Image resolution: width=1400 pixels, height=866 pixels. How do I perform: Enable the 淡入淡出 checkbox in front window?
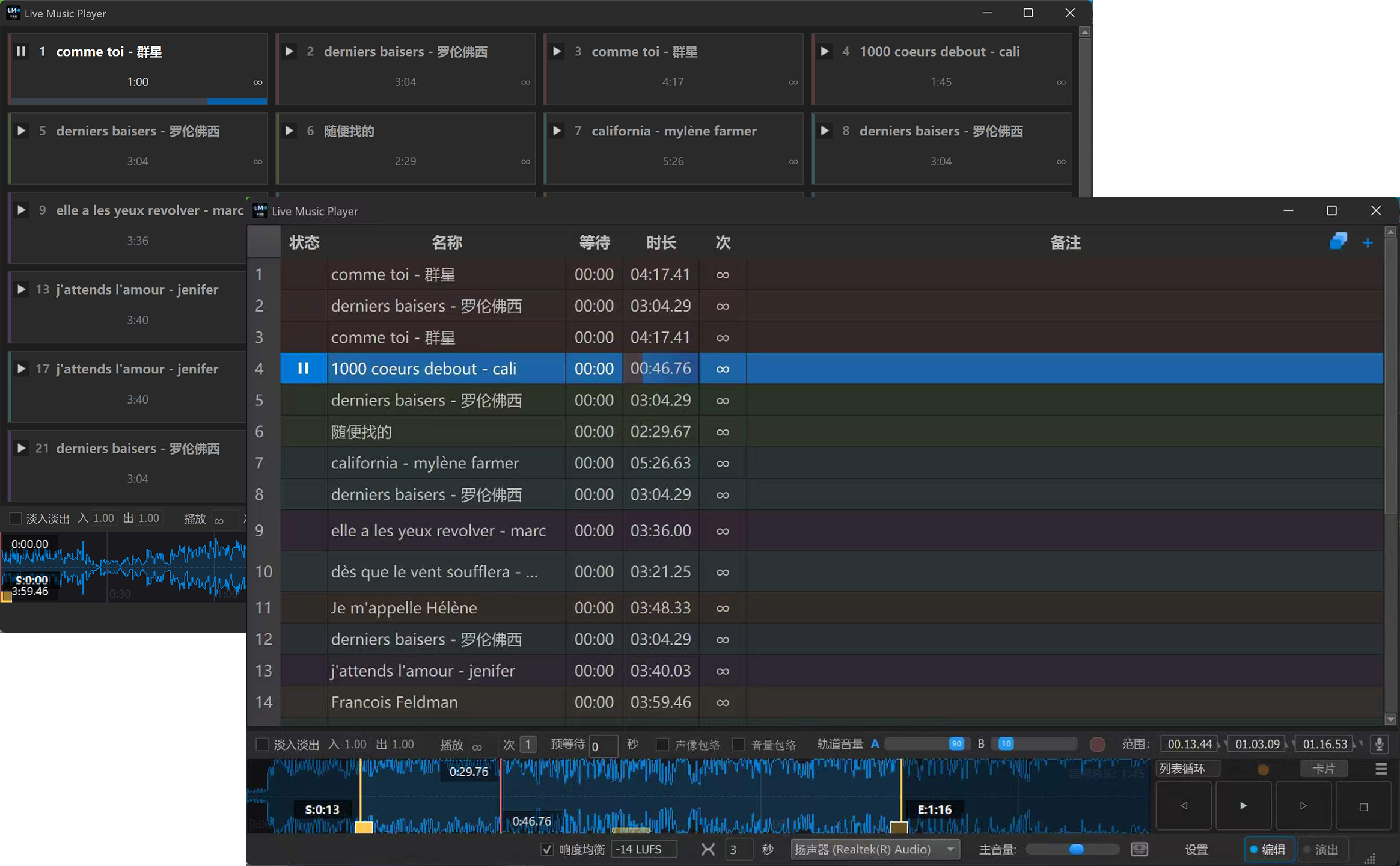(263, 745)
